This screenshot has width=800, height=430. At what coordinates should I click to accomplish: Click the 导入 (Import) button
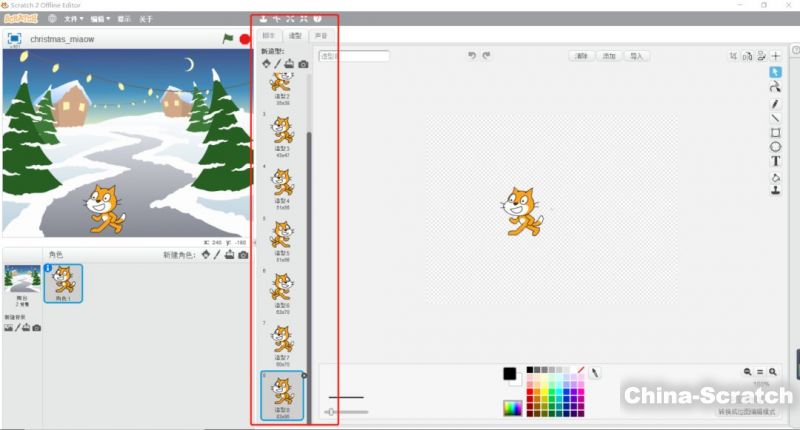[636, 56]
